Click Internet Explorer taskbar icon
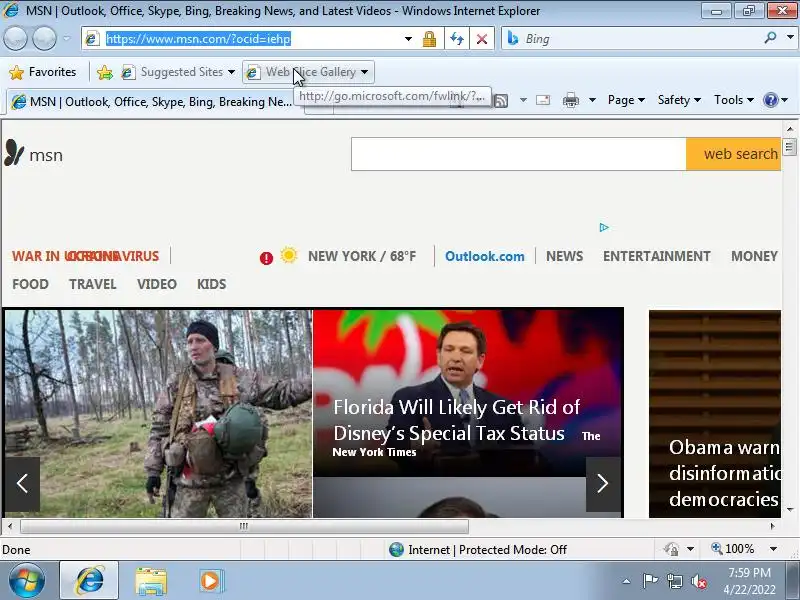Screen dimensions: 800x600 pos(89,581)
